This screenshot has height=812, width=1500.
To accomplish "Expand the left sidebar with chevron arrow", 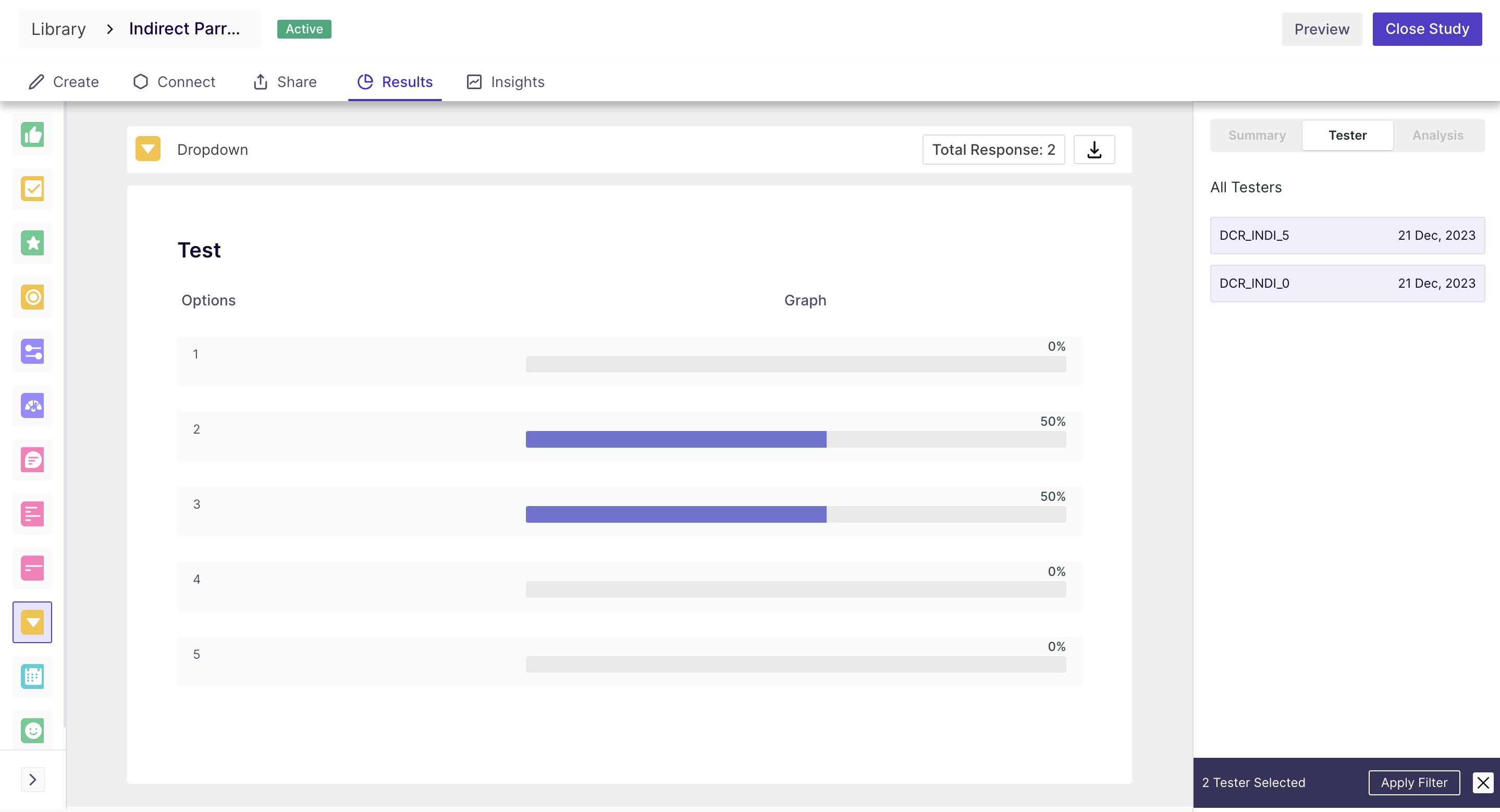I will click(33, 779).
